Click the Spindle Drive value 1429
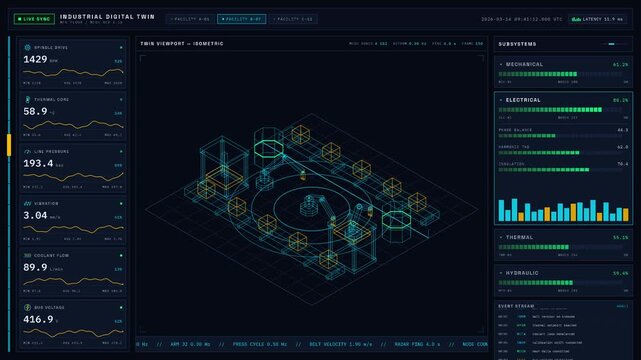This screenshot has width=641, height=360. (x=35, y=60)
